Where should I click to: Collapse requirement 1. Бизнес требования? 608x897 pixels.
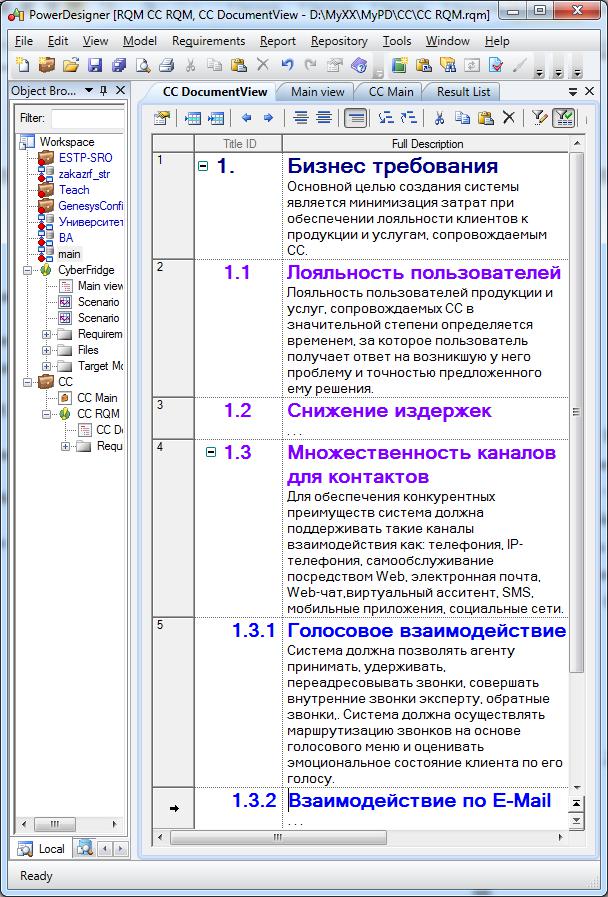202,166
